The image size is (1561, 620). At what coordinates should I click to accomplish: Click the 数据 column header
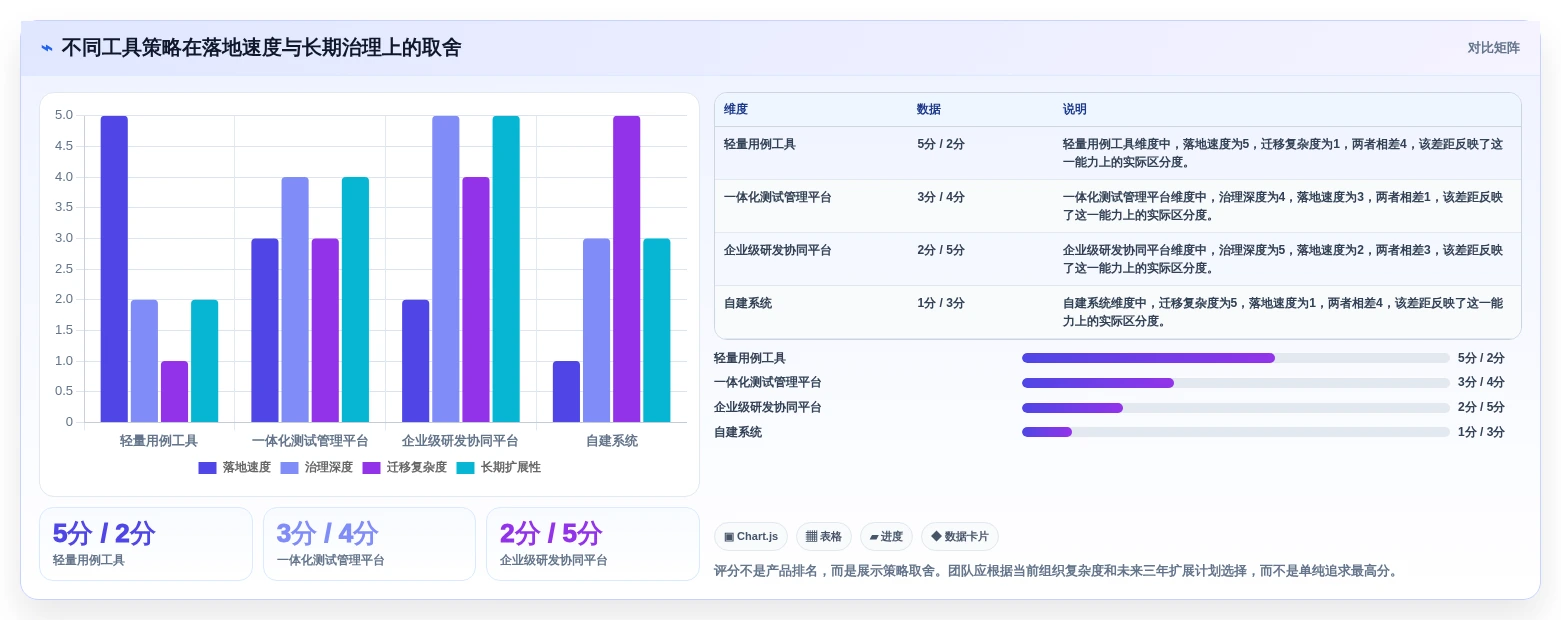pyautogui.click(x=929, y=110)
